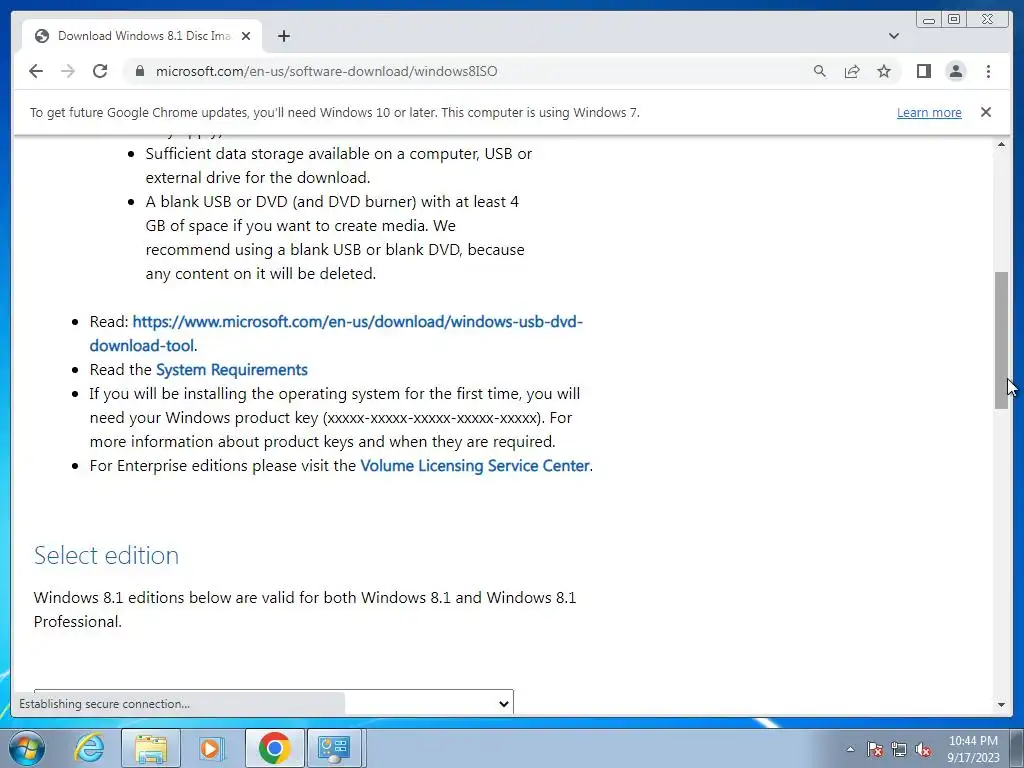Image resolution: width=1024 pixels, height=768 pixels.
Task: Click the Establishing secure connection status text
Action: coord(104,704)
